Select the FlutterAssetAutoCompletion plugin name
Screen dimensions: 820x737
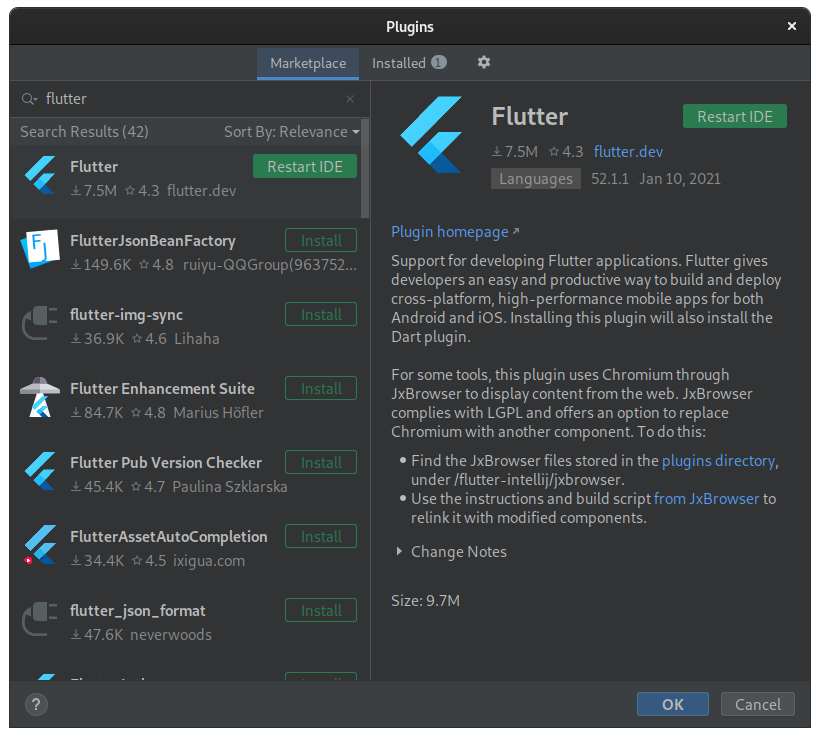(x=168, y=537)
